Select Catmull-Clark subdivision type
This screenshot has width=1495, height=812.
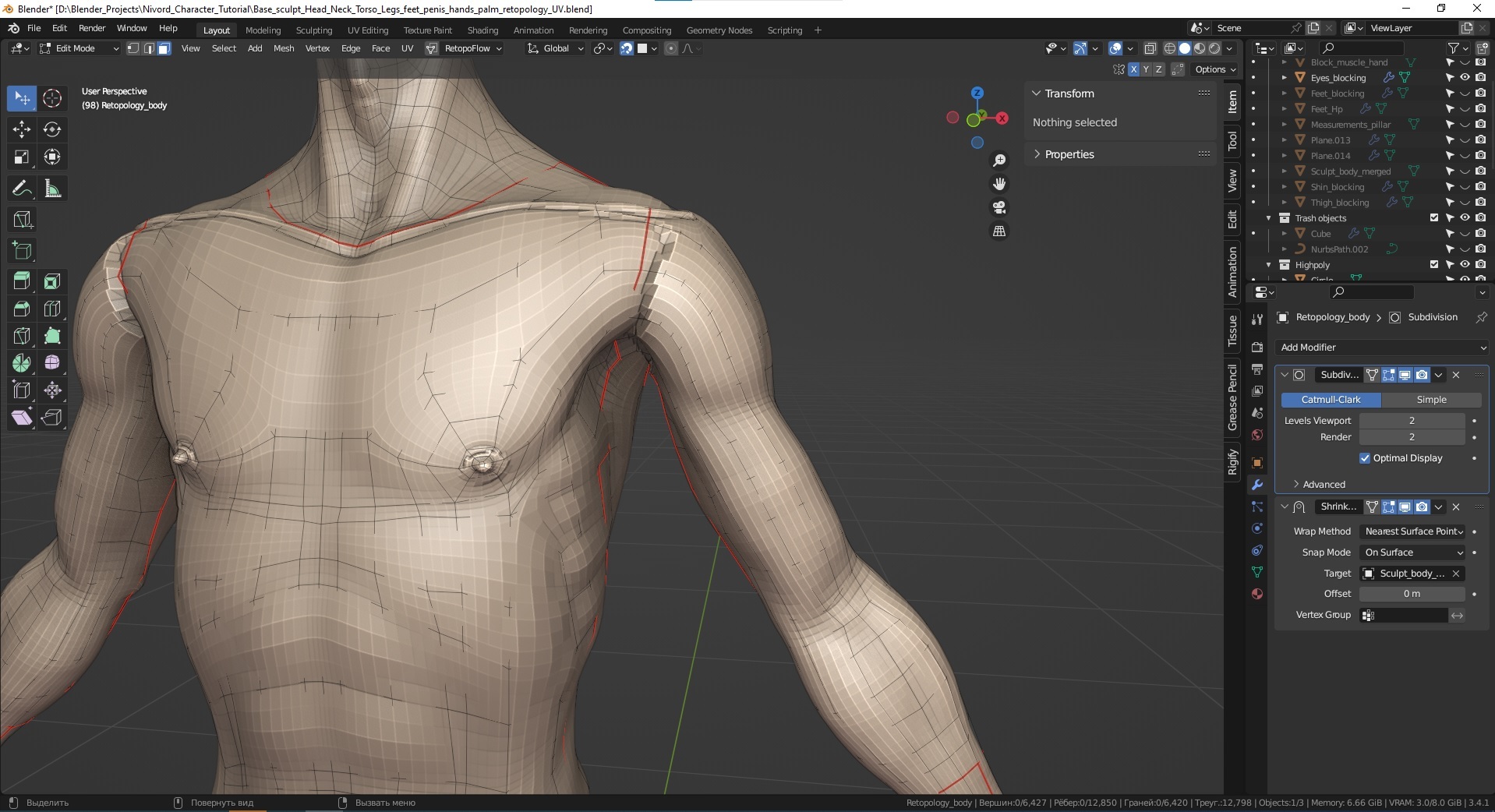[1331, 400]
